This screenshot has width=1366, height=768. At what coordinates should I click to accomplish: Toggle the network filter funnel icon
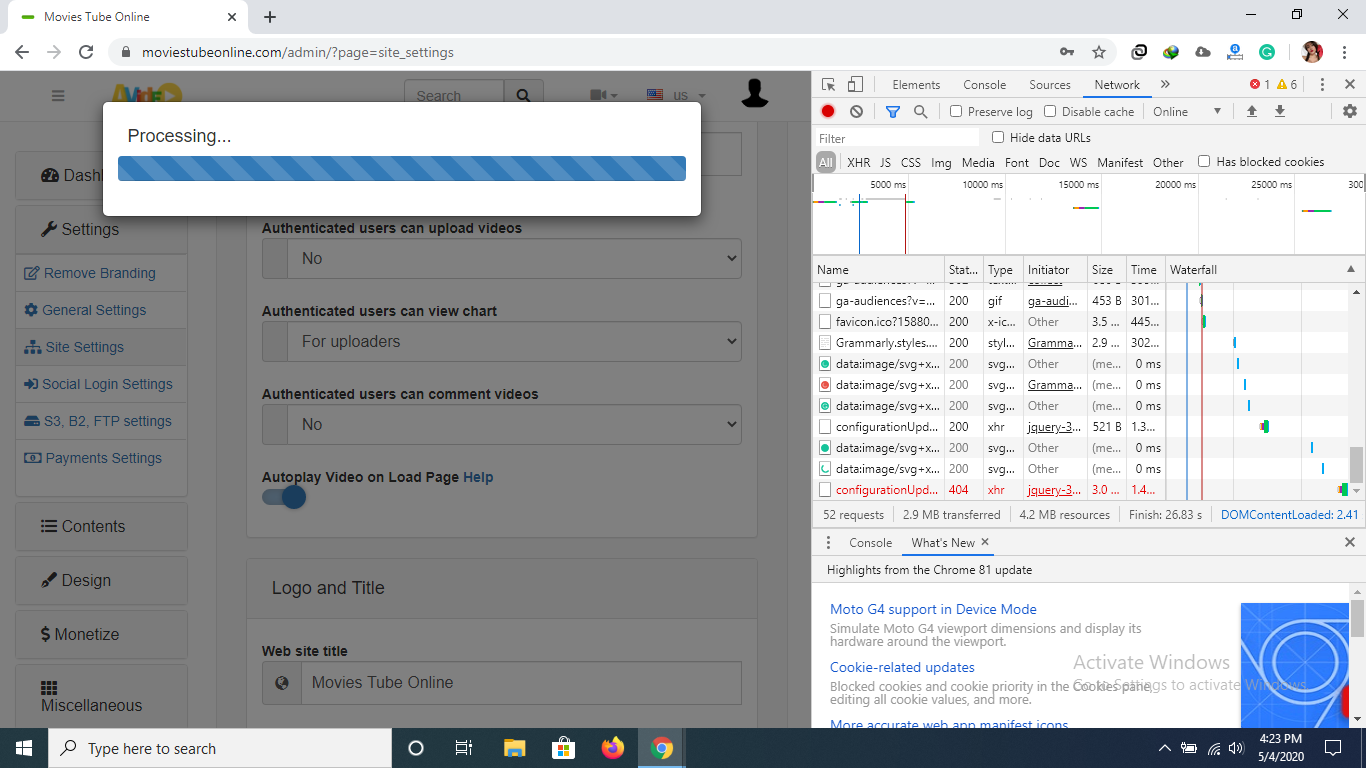pos(893,112)
